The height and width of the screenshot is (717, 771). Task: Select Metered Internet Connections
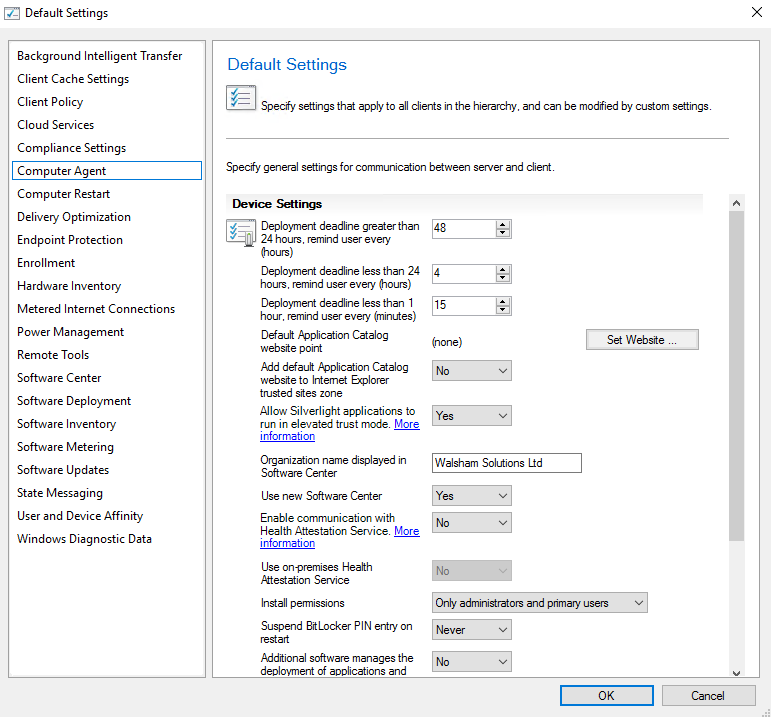click(96, 309)
